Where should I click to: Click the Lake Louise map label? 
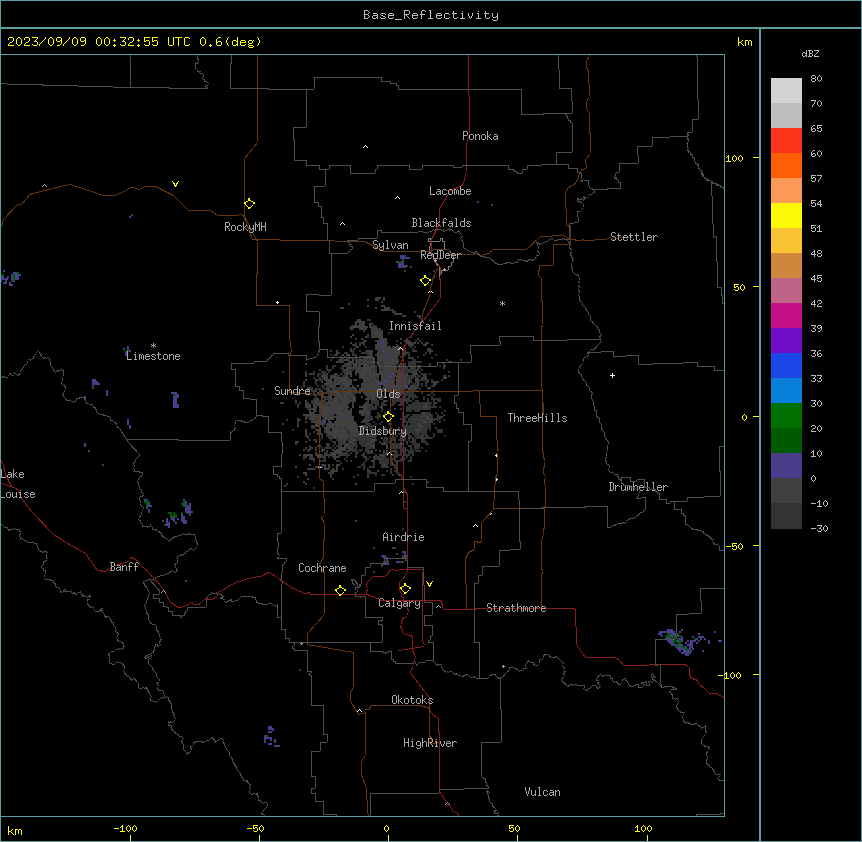18,484
